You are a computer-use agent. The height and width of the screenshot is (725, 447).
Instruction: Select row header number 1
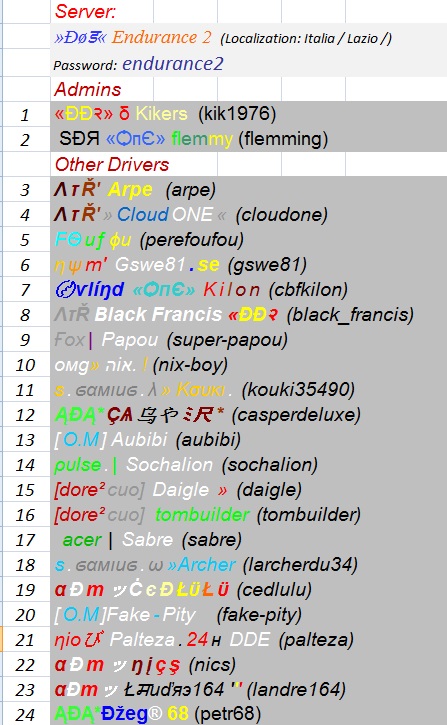(x=25, y=114)
